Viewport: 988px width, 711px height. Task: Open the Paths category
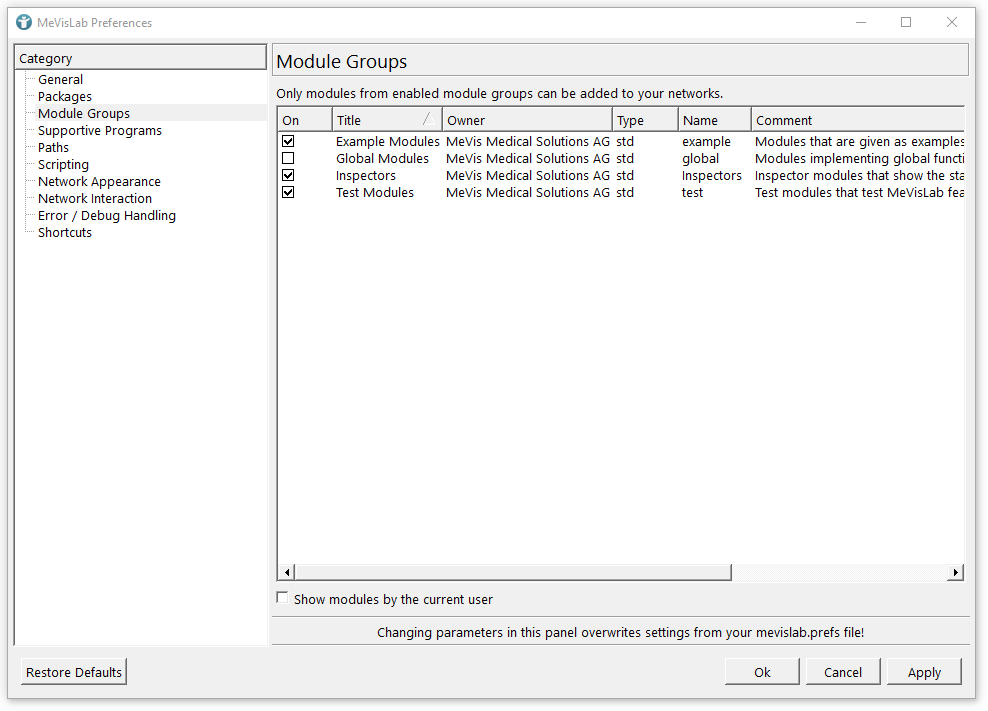(x=53, y=148)
